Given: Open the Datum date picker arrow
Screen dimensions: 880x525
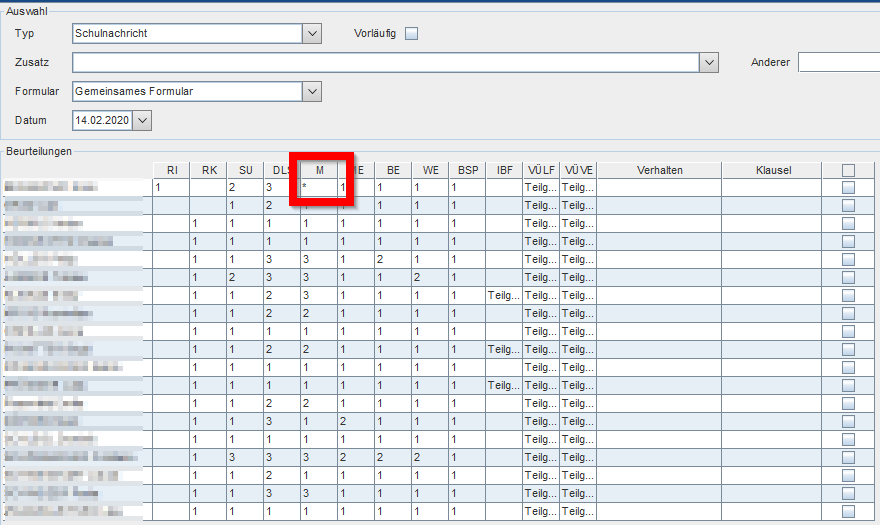Looking at the screenshot, I should (142, 120).
